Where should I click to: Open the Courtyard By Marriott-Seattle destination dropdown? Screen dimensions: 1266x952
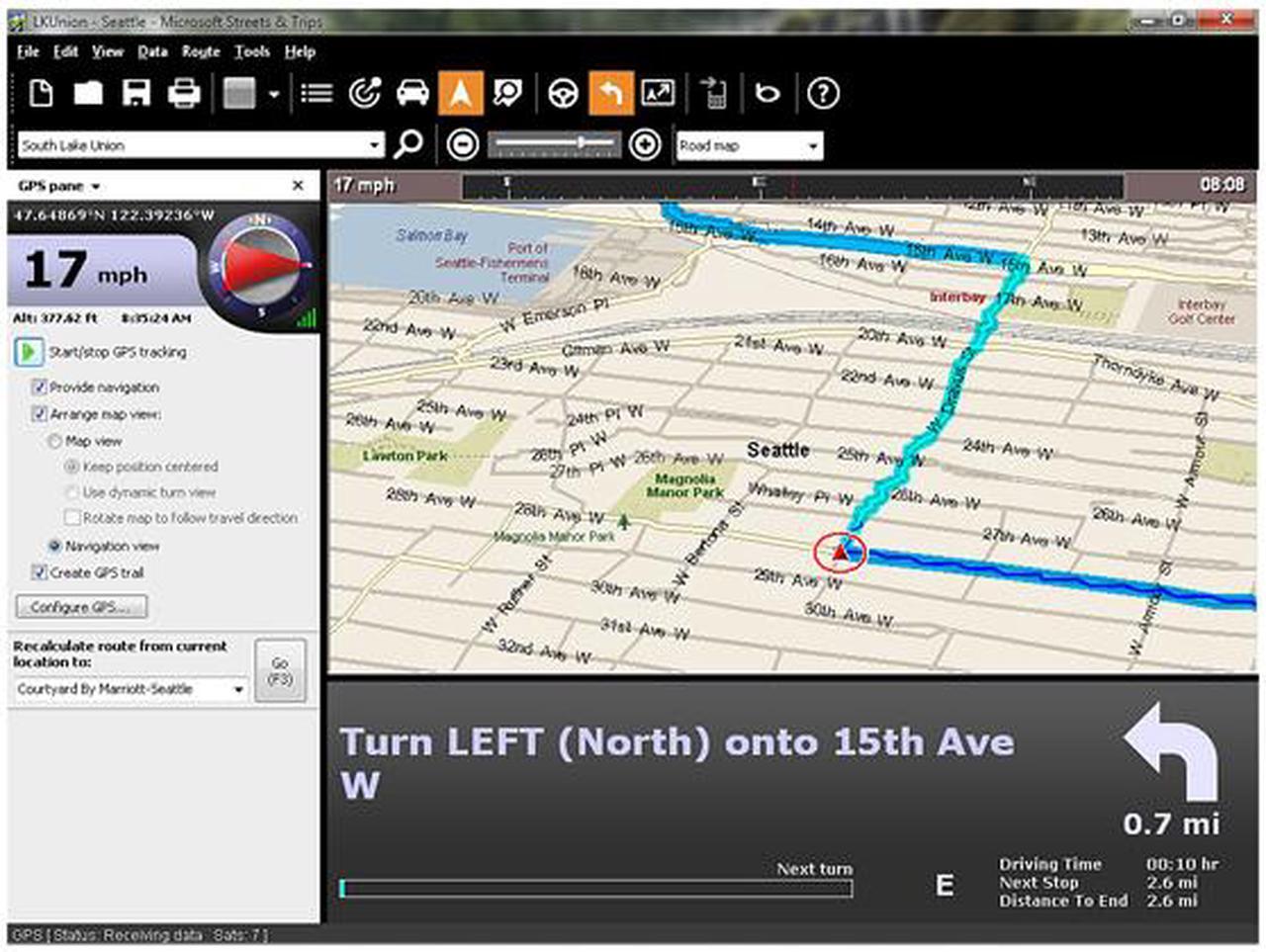[238, 689]
